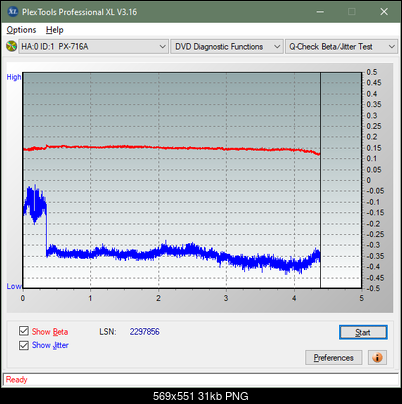Toggle the Show Beta checkbox
Viewport: 402px width, 404px height.
(24, 331)
